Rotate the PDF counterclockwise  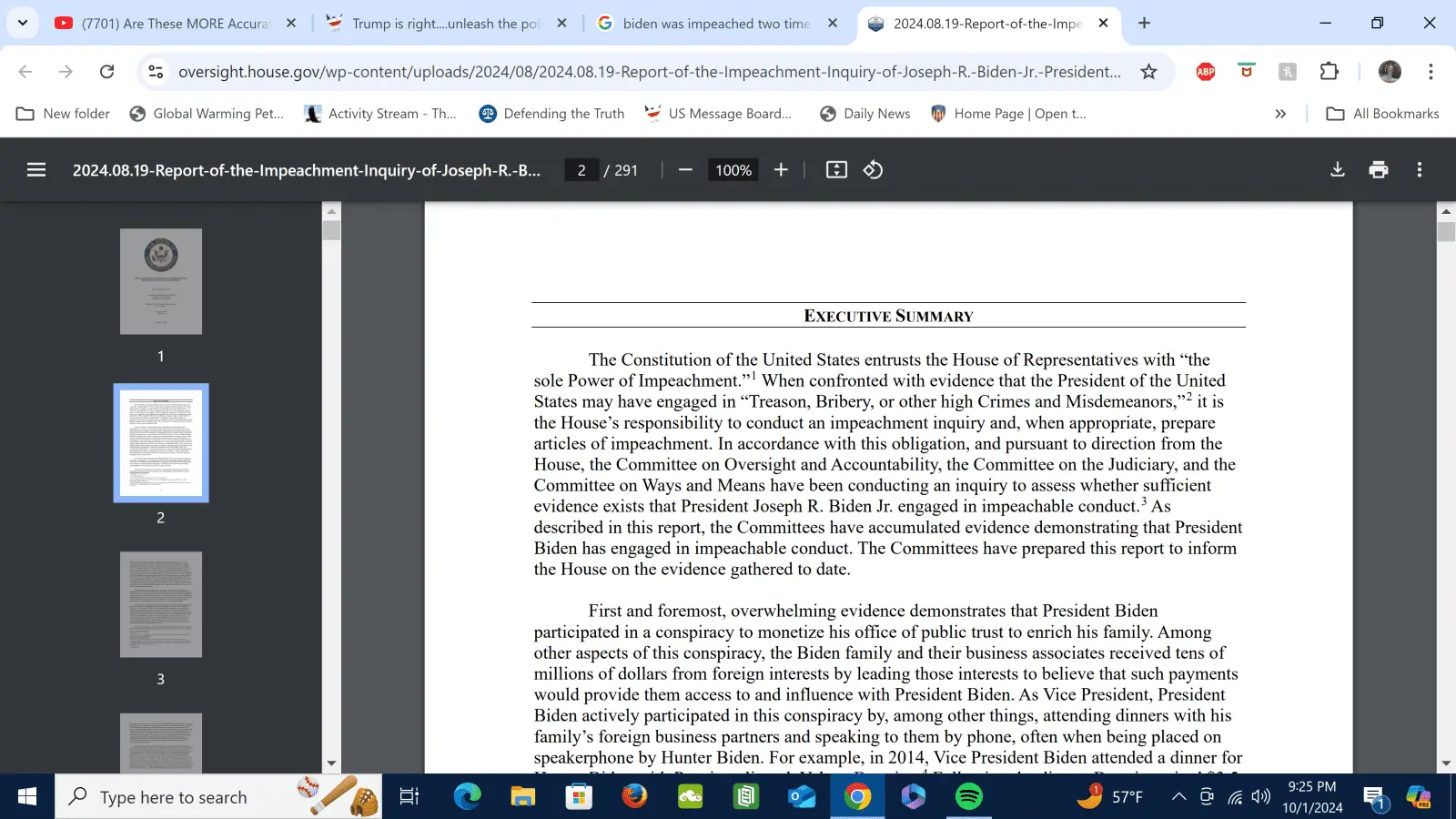(x=873, y=170)
